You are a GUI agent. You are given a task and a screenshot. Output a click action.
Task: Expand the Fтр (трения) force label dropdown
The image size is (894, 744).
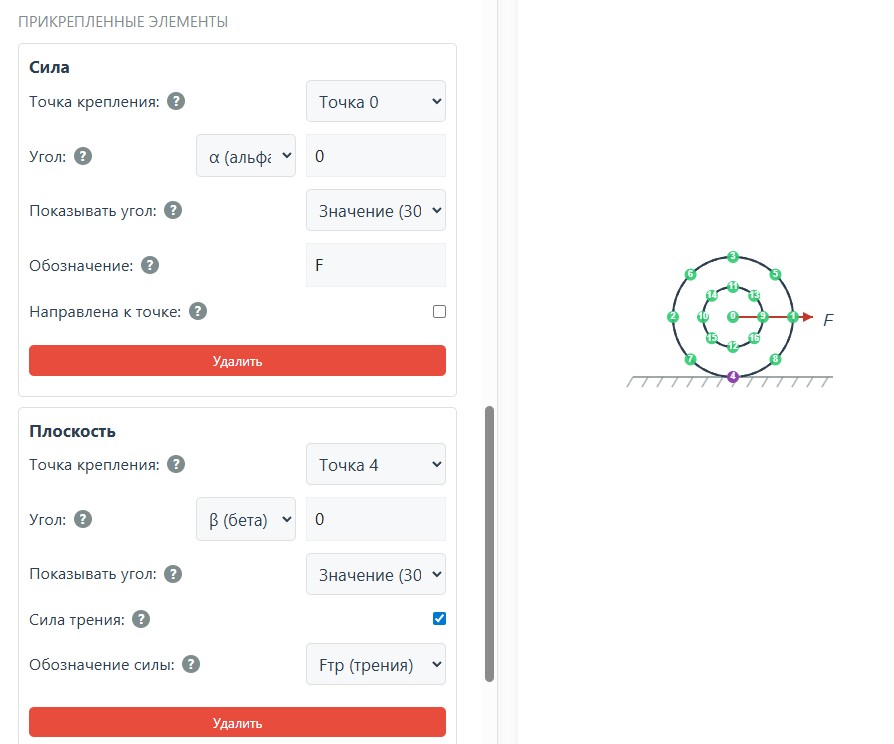tap(375, 664)
